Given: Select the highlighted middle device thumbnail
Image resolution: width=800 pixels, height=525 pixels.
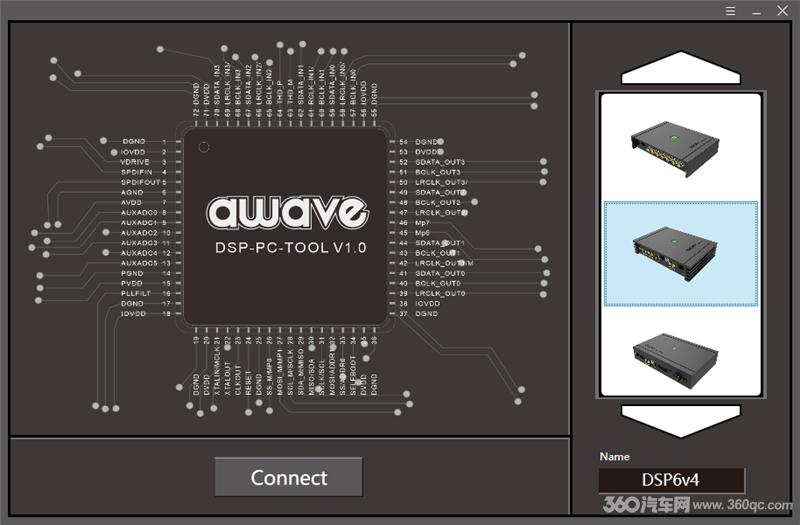Looking at the screenshot, I should pos(681,254).
